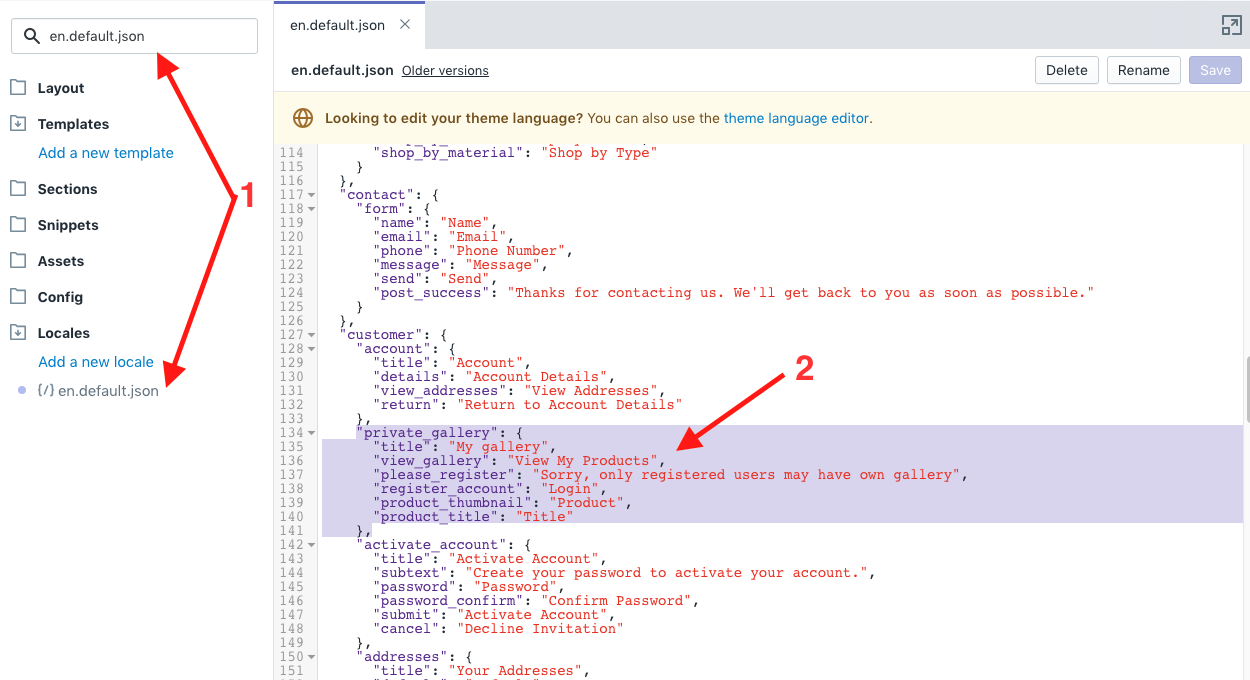Click the Config folder icon

[x=16, y=296]
